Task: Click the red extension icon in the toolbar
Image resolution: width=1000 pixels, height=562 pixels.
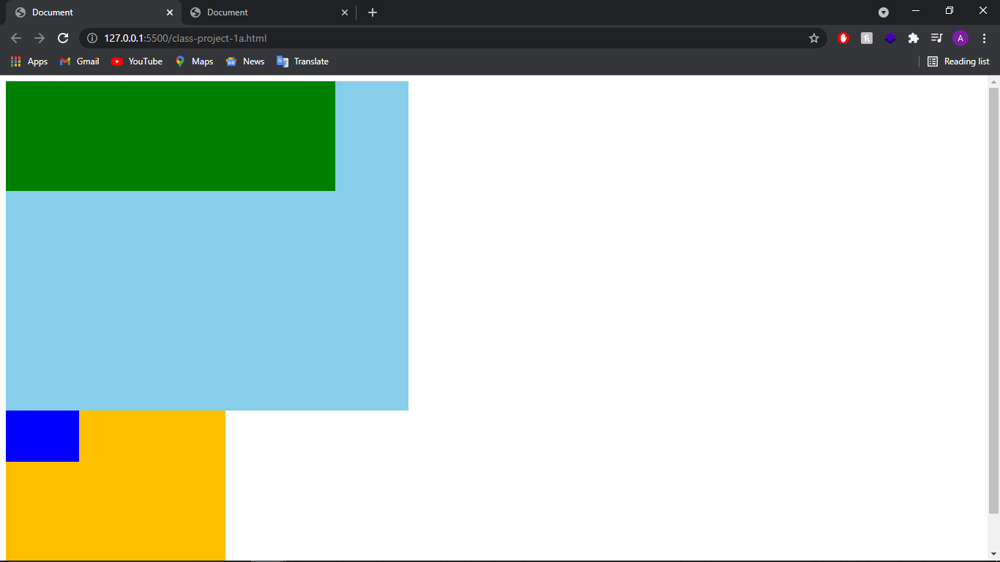Action: [x=843, y=38]
